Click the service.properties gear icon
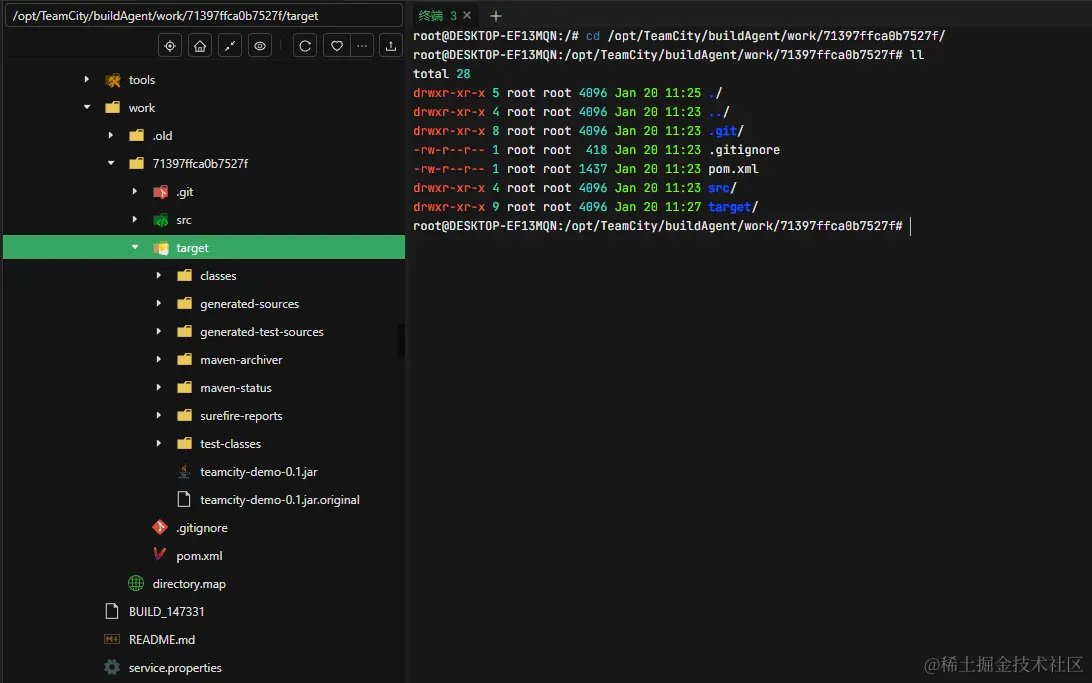 coord(111,667)
